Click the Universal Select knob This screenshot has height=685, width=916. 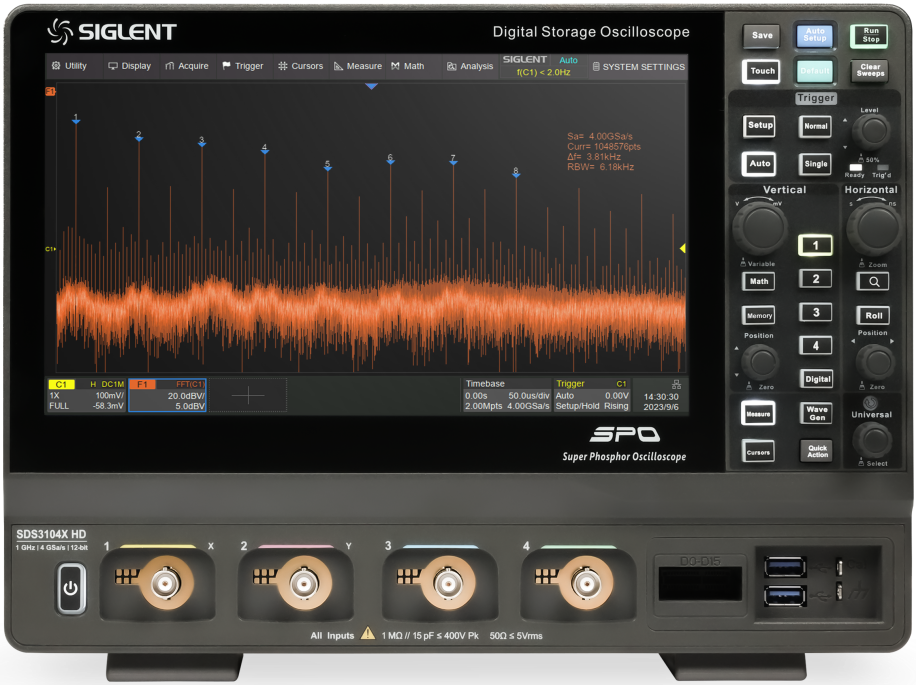point(872,440)
